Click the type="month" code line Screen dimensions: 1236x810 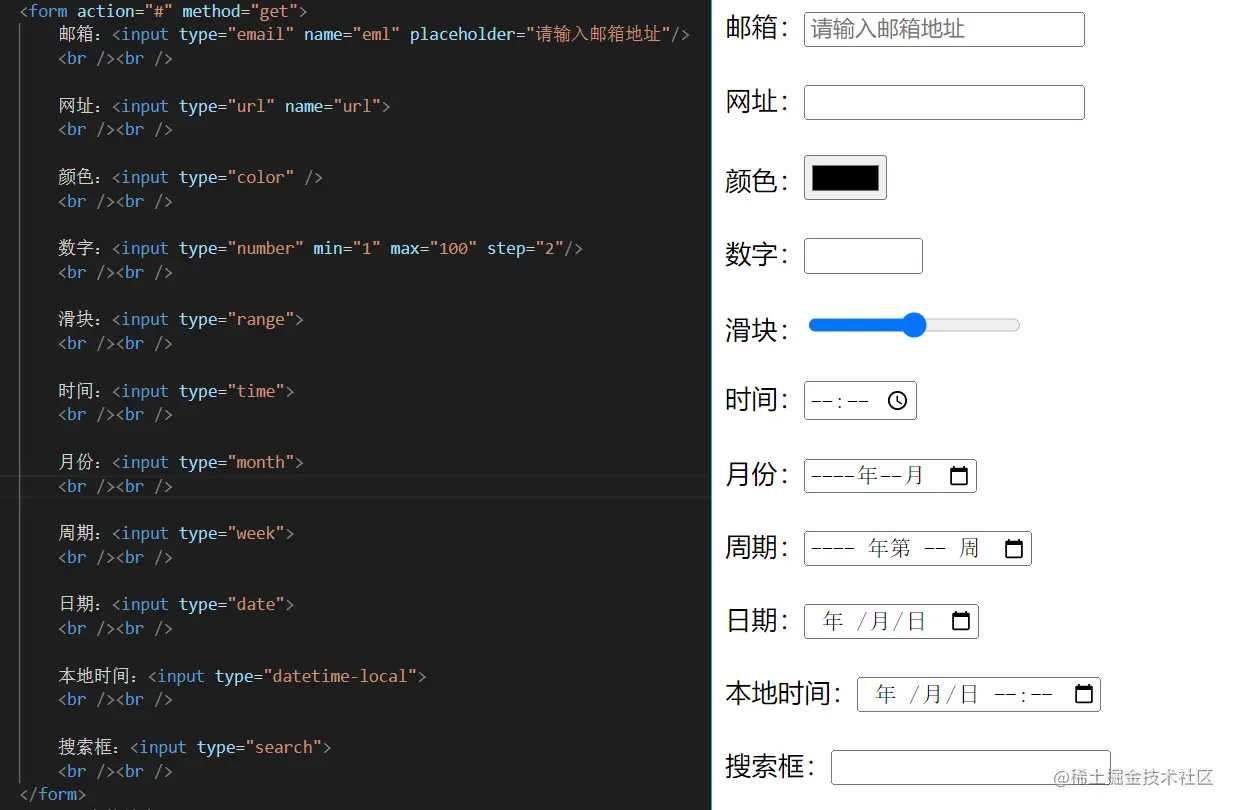point(180,462)
